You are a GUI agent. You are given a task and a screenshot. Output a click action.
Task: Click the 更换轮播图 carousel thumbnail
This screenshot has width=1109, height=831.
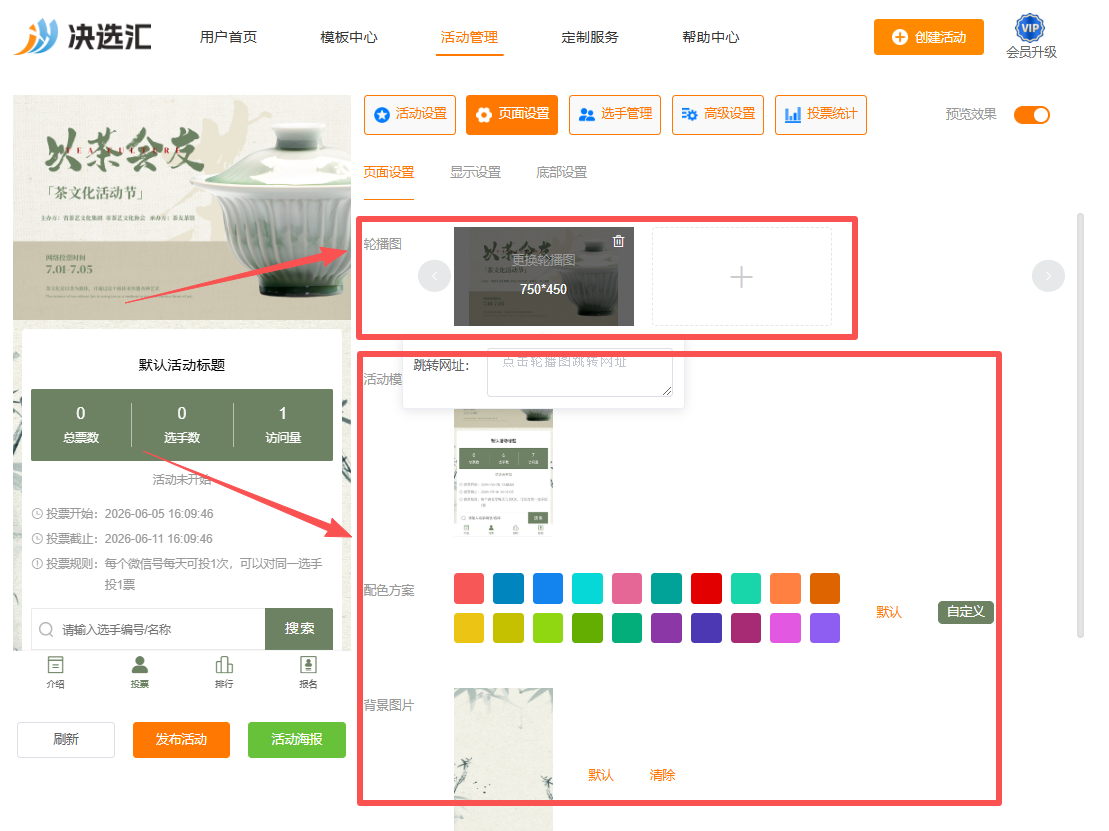point(543,277)
